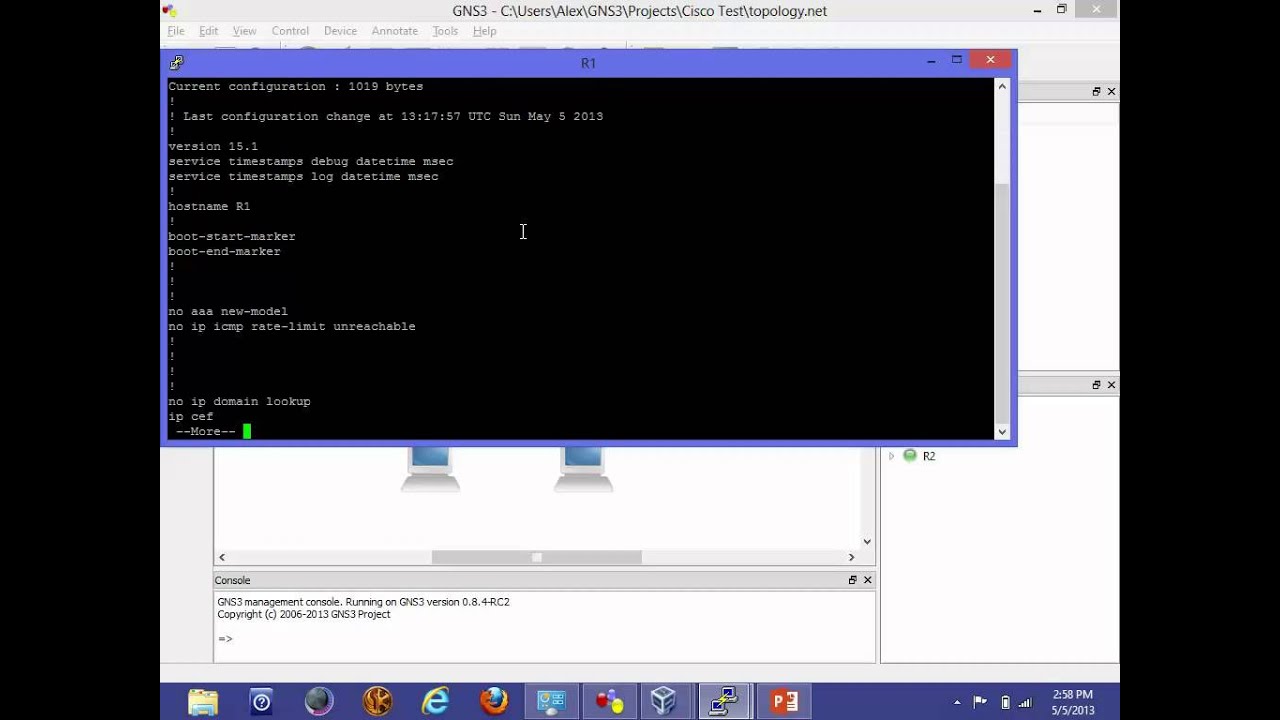The width and height of the screenshot is (1280, 720).
Task: Open the File menu in GNS3
Action: [176, 31]
